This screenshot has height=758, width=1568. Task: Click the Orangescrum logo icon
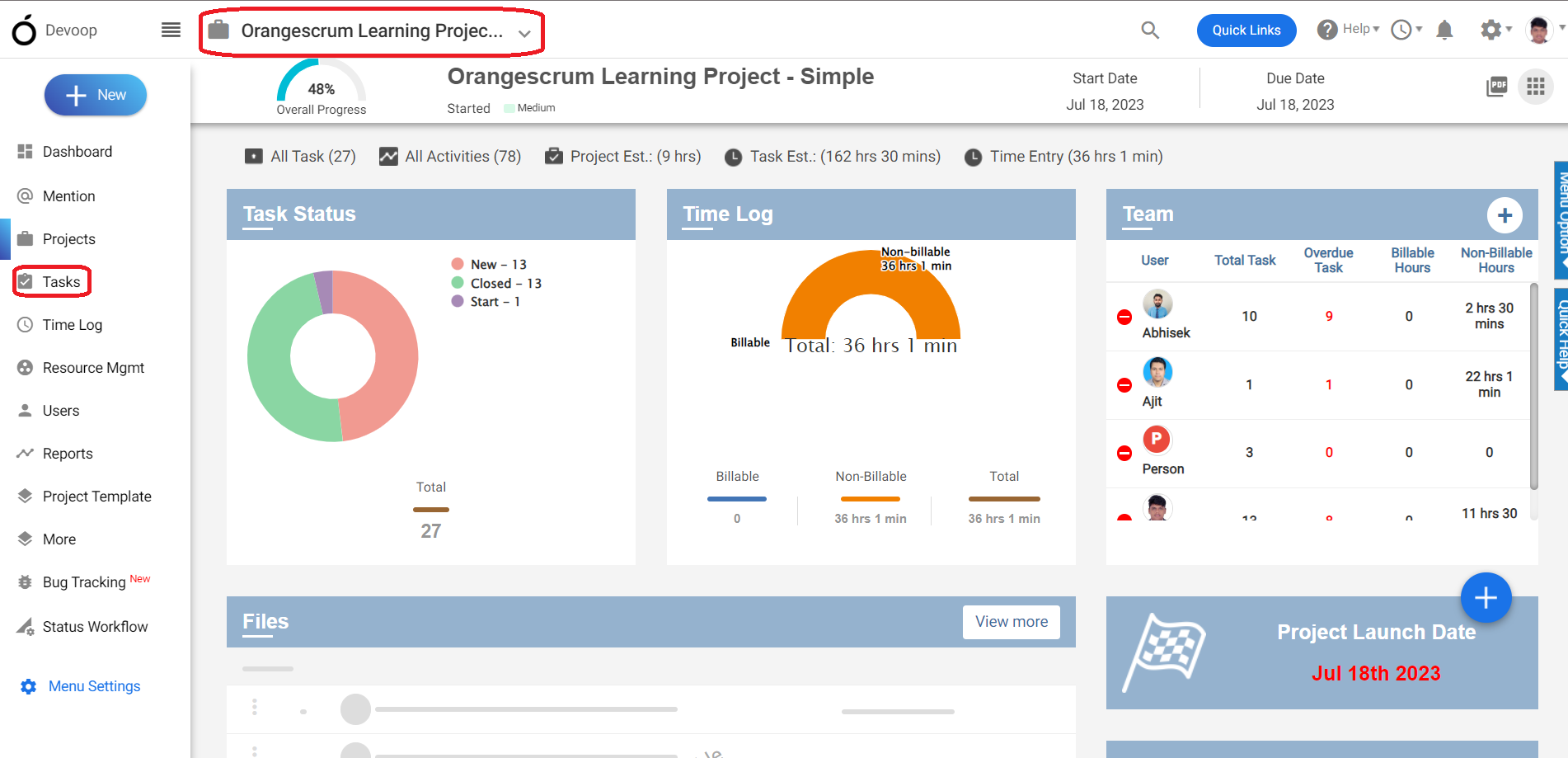[24, 30]
